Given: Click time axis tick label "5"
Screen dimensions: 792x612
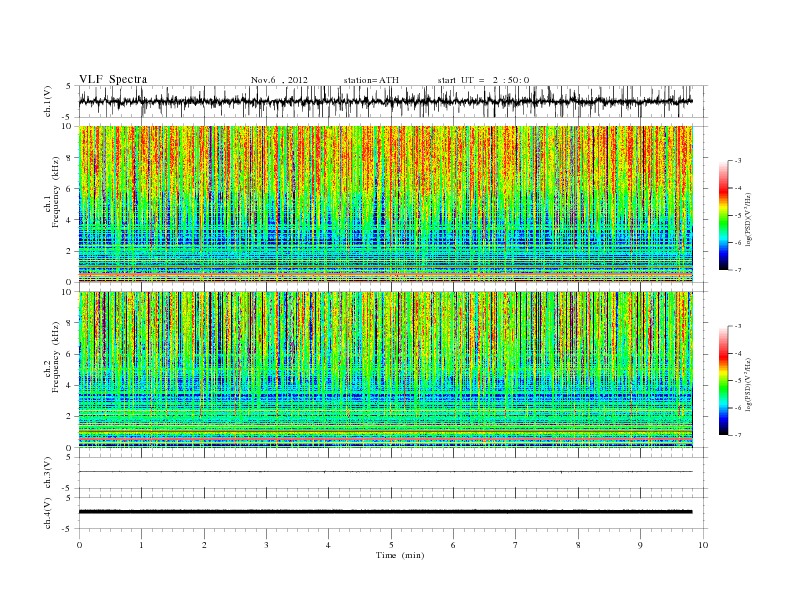Looking at the screenshot, I should coord(391,545).
